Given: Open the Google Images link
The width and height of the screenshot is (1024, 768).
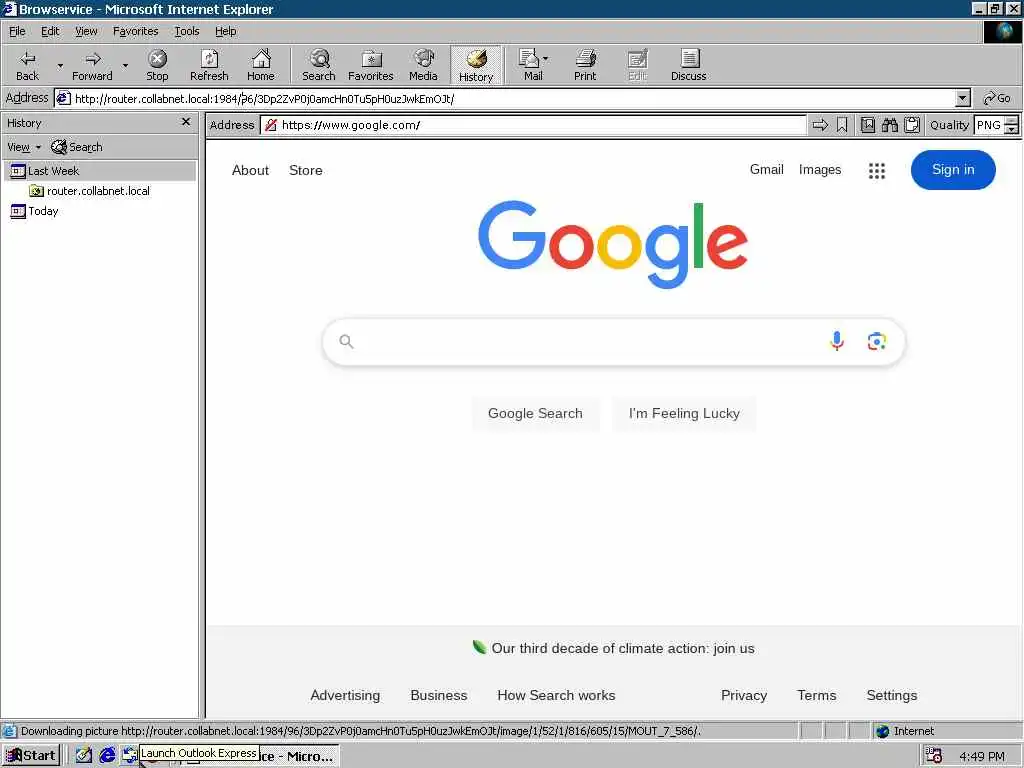Looking at the screenshot, I should [820, 170].
